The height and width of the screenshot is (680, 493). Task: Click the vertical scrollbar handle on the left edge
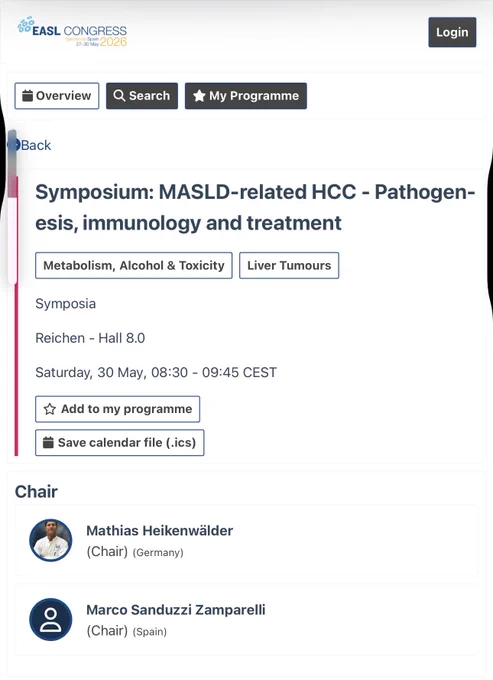(x=13, y=207)
